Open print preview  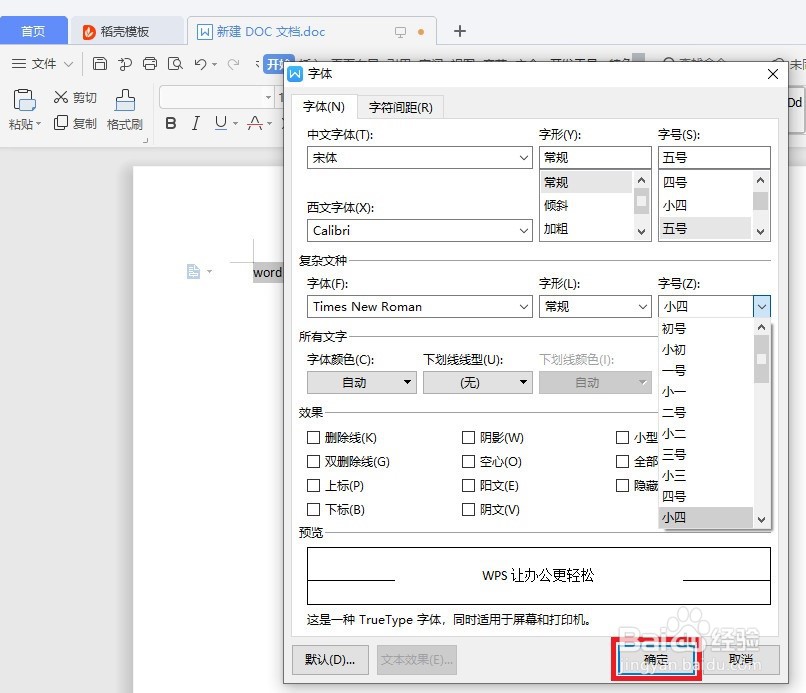pyautogui.click(x=176, y=62)
